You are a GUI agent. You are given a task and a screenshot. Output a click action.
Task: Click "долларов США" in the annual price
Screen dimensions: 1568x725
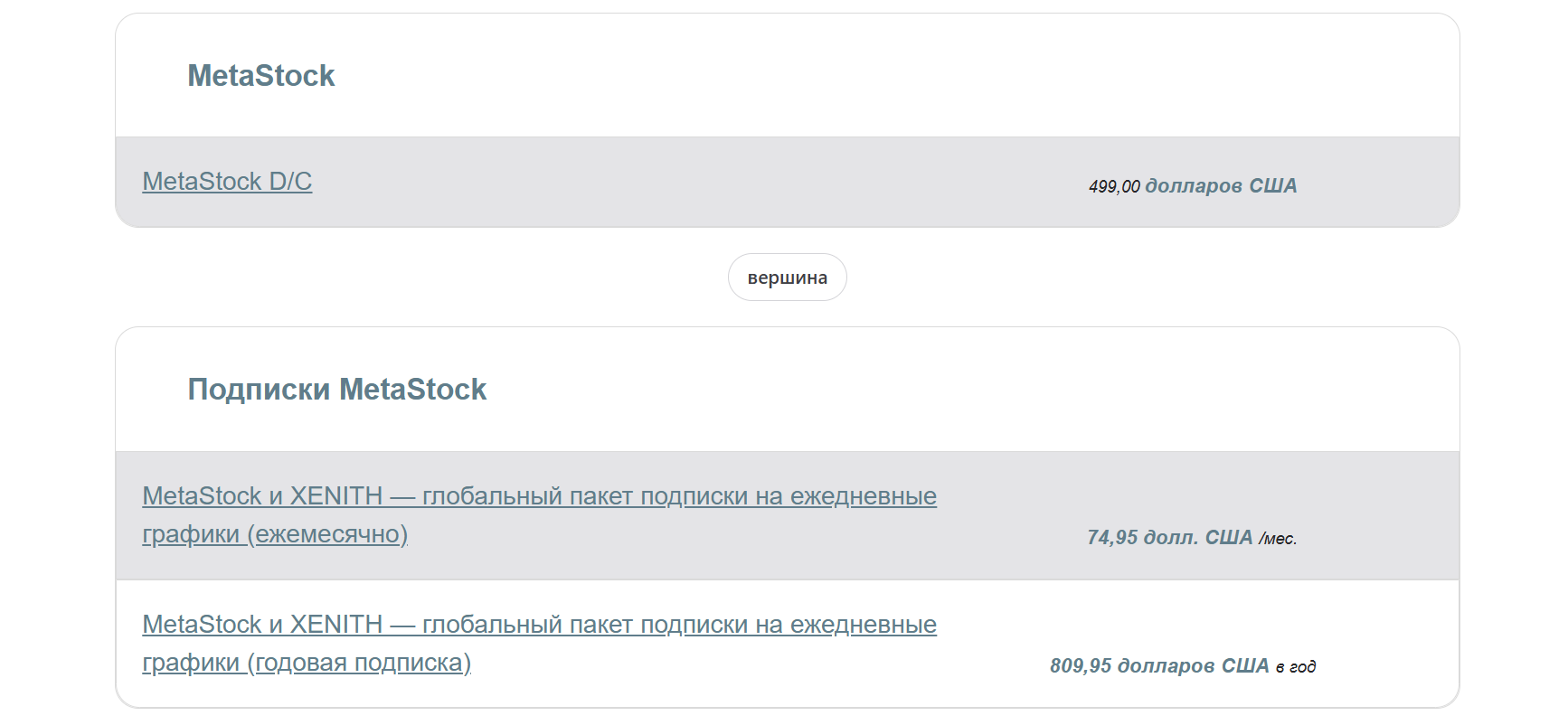1194,666
